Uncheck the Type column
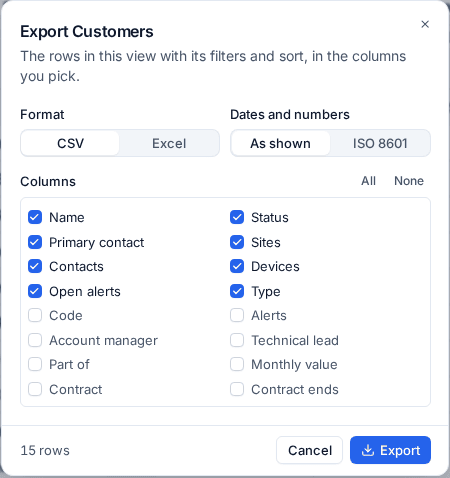This screenshot has width=450, height=478. pyautogui.click(x=237, y=291)
